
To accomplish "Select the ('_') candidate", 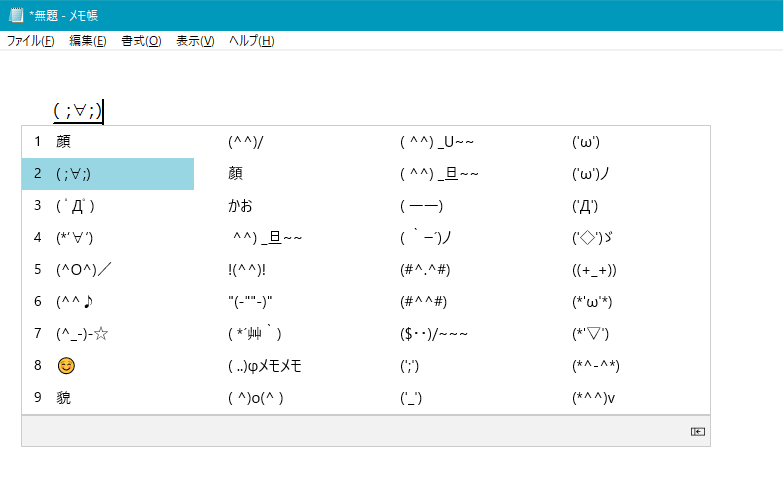I will (x=411, y=398).
